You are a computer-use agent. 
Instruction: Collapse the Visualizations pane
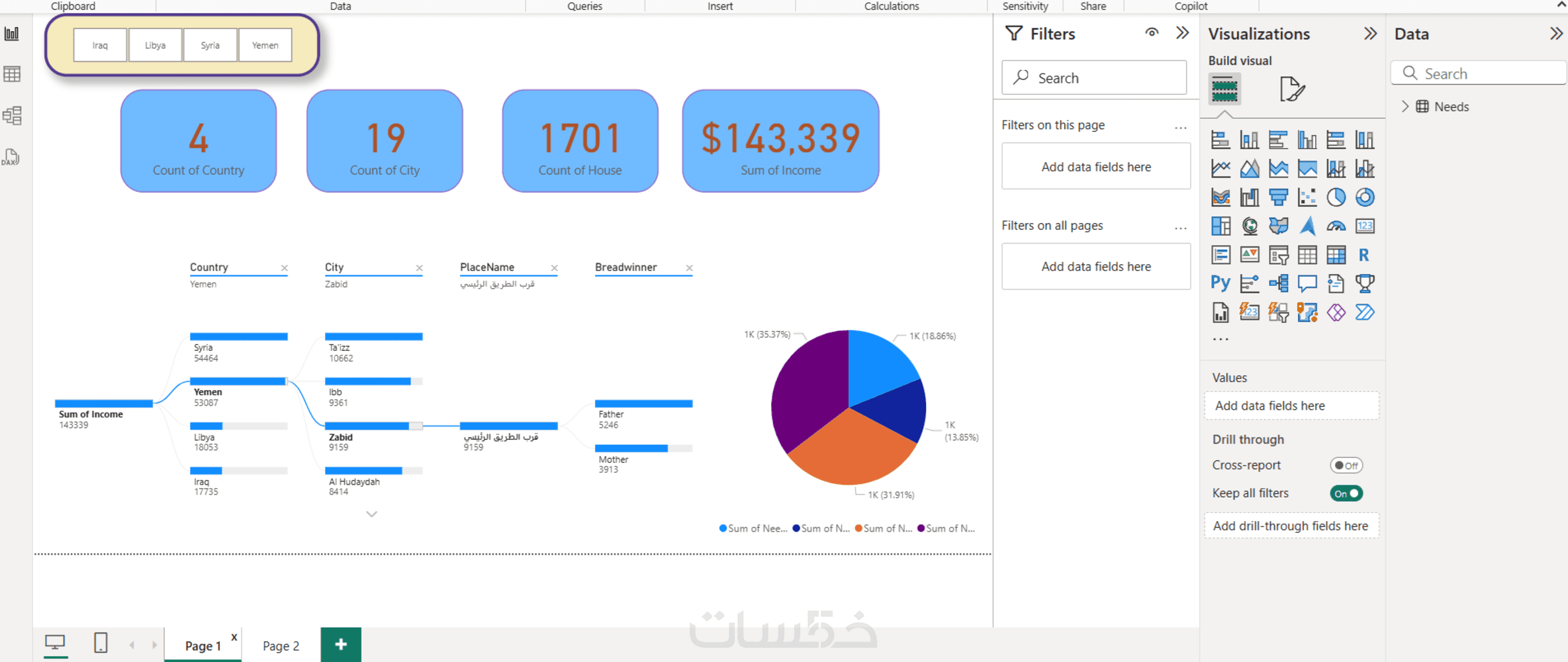[1370, 33]
